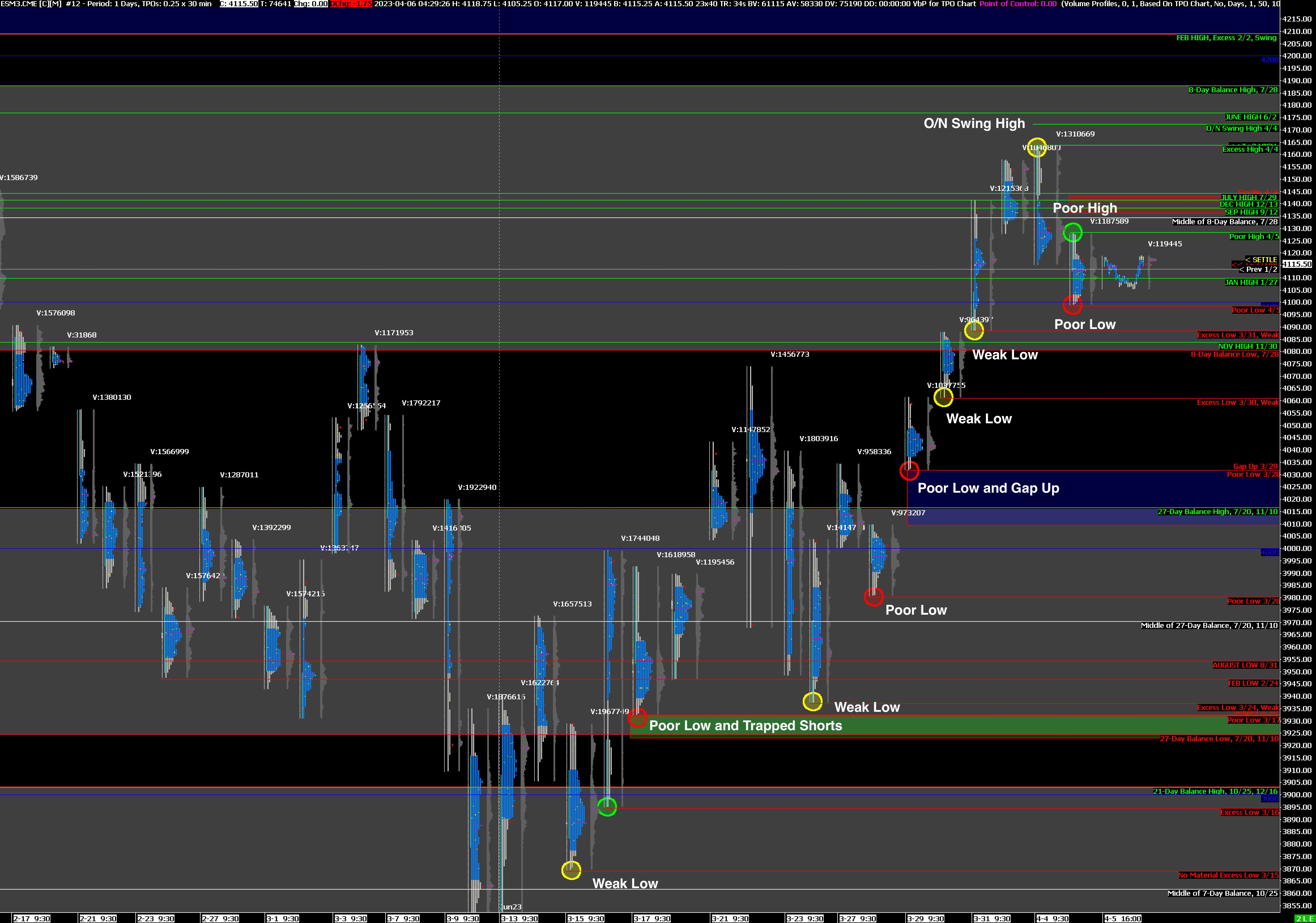Click red circle on Poor Low 4/5 line
This screenshot has width=1316, height=923.
pyautogui.click(x=1072, y=305)
